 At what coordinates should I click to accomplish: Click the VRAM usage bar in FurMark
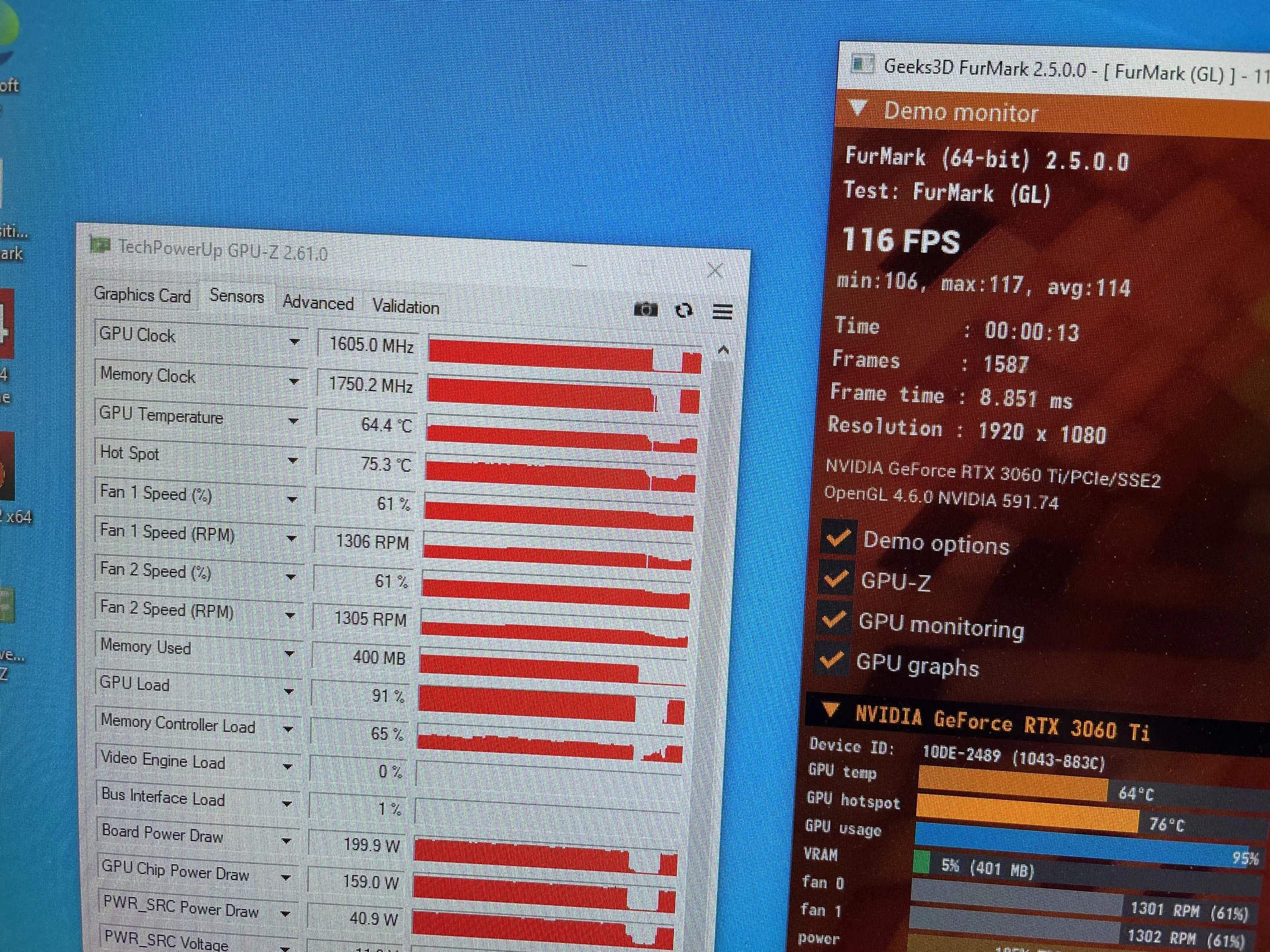click(x=1086, y=873)
